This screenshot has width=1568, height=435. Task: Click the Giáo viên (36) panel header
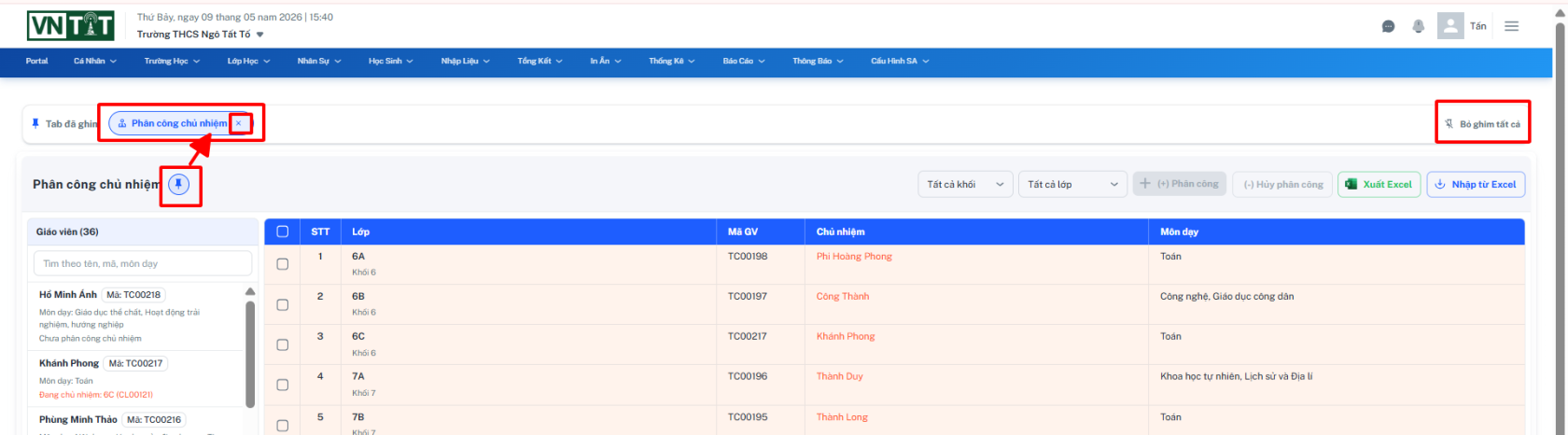(143, 232)
